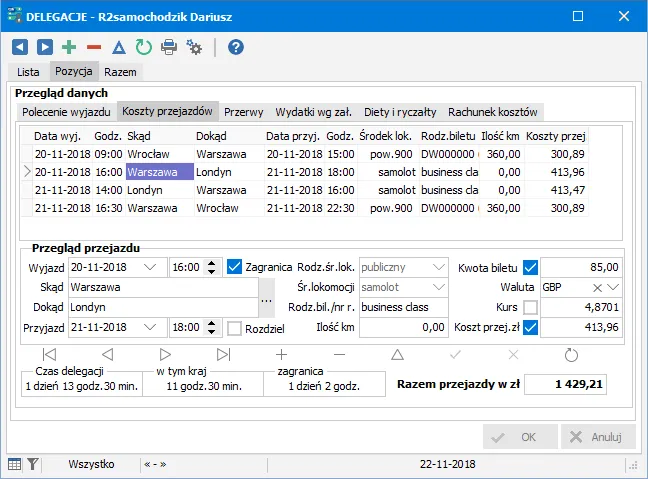
Task: Switch to the Diety i ryczałty tab
Action: pyautogui.click(x=393, y=112)
